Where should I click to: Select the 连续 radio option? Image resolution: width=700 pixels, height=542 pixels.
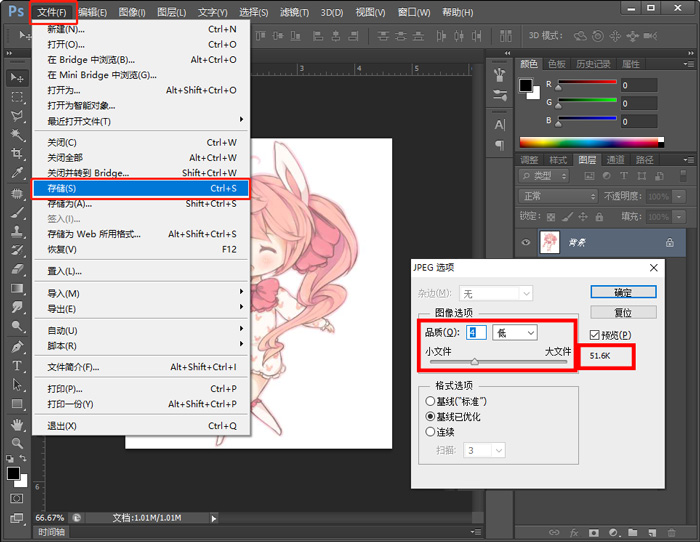430,432
